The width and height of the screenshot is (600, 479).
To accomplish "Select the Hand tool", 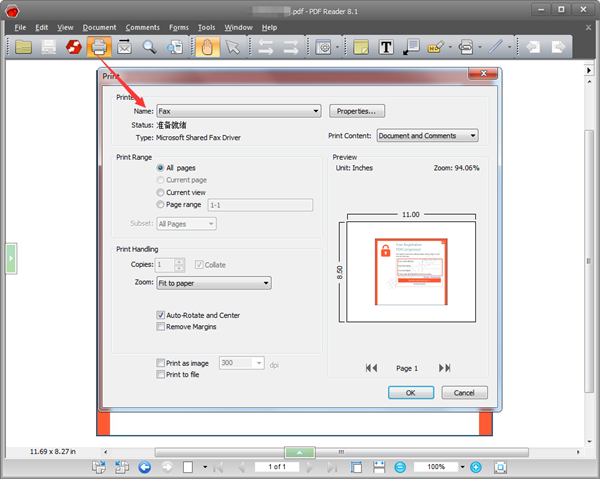I will [x=207, y=47].
